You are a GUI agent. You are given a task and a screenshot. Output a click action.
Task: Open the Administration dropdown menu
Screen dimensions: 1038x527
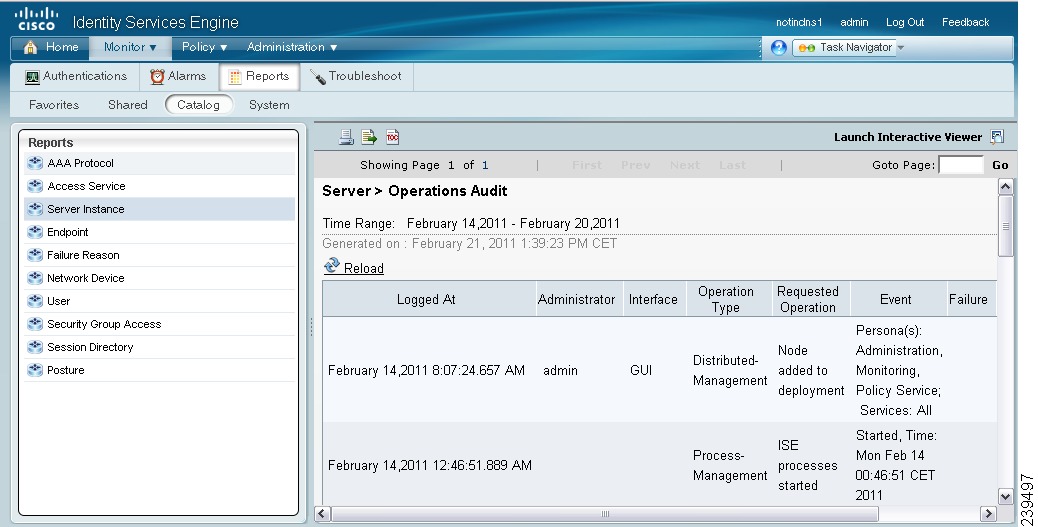pos(292,47)
